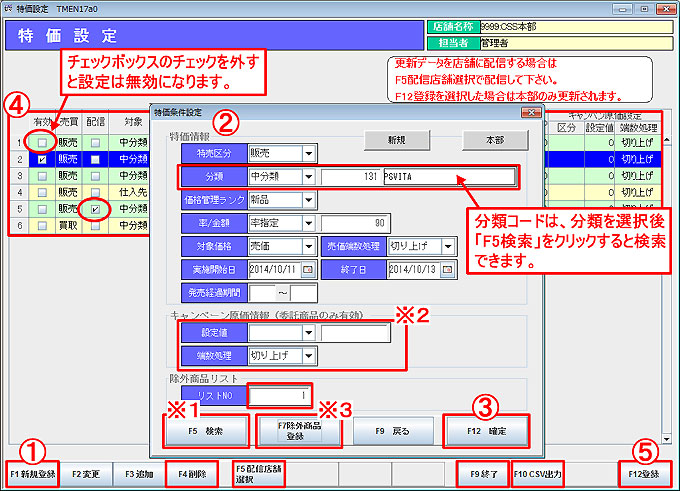The height and width of the screenshot is (491, 680).
Task: Click scroll up arrow of the list
Action: tap(667, 140)
